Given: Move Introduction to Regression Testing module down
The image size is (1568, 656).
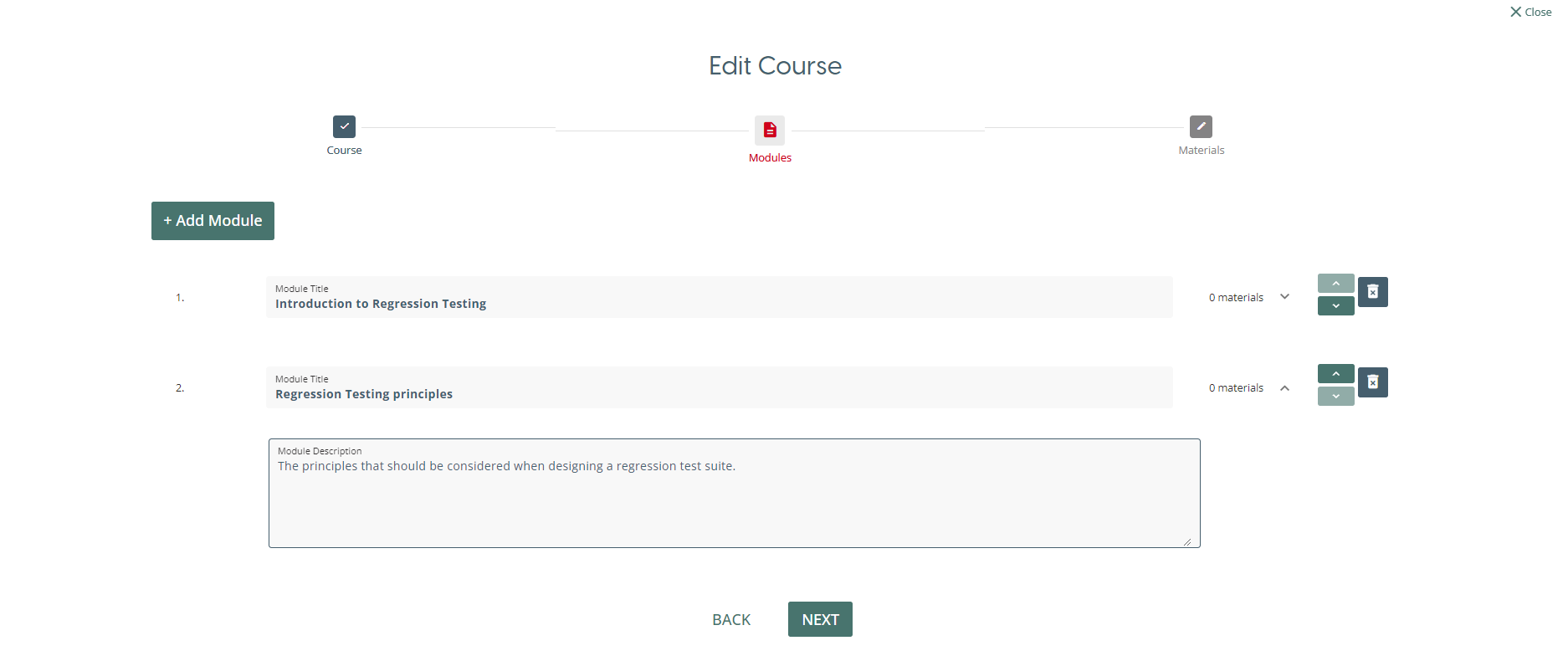Looking at the screenshot, I should coord(1335,306).
